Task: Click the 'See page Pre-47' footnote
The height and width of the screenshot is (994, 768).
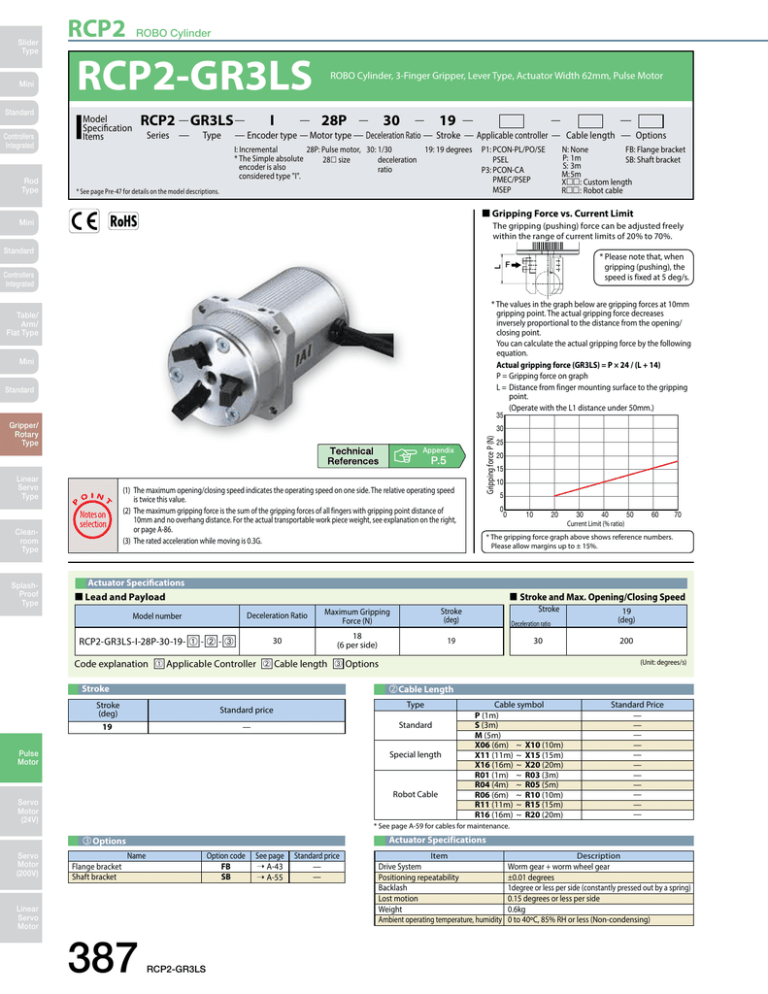Action: [x=148, y=191]
